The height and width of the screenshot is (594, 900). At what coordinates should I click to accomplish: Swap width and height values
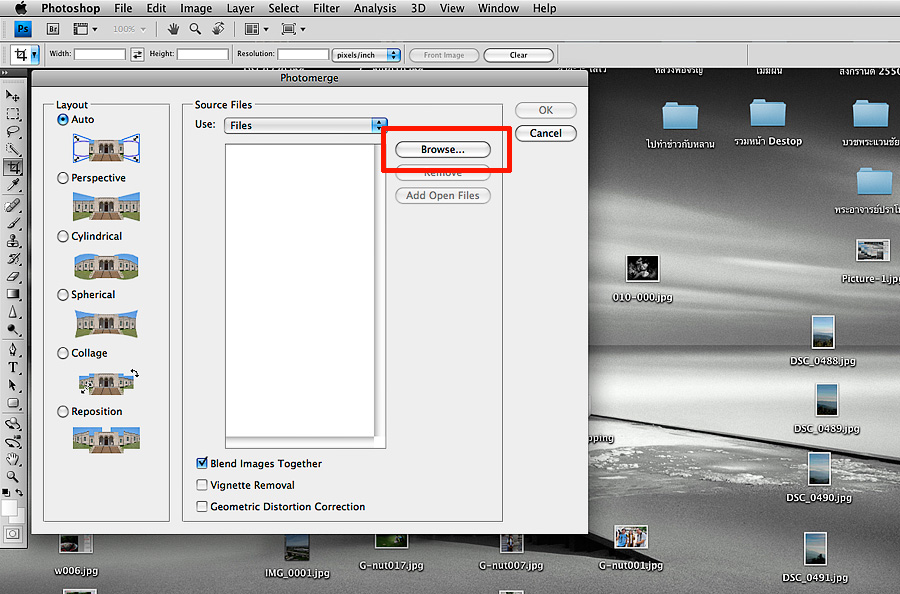tap(138, 55)
